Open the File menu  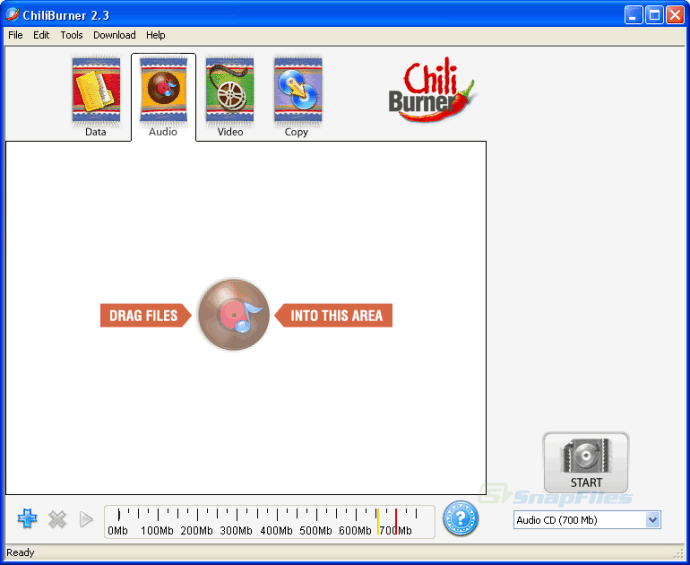tap(15, 35)
